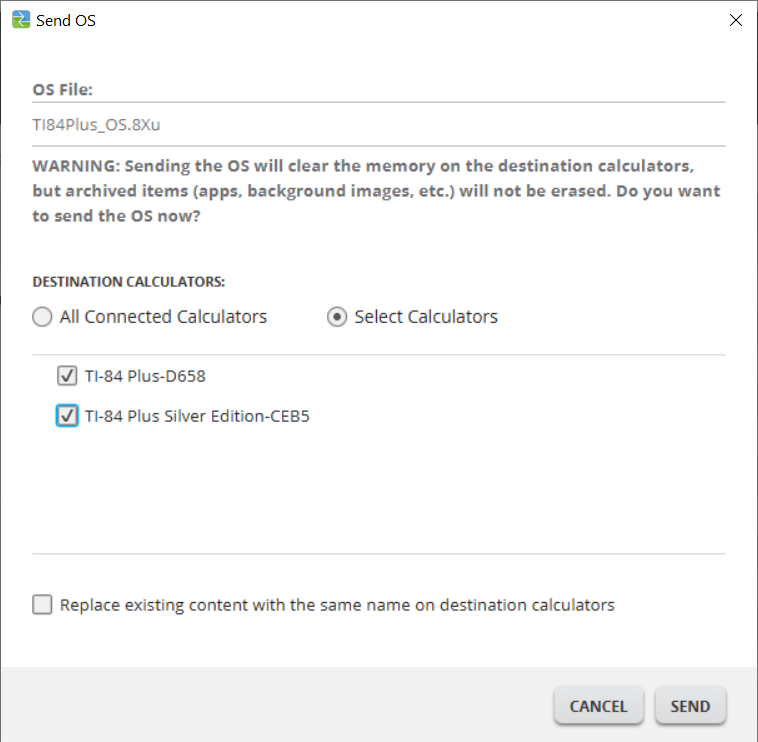The height and width of the screenshot is (742, 758).
Task: Click the OS File heading label
Action: pyautogui.click(x=62, y=90)
